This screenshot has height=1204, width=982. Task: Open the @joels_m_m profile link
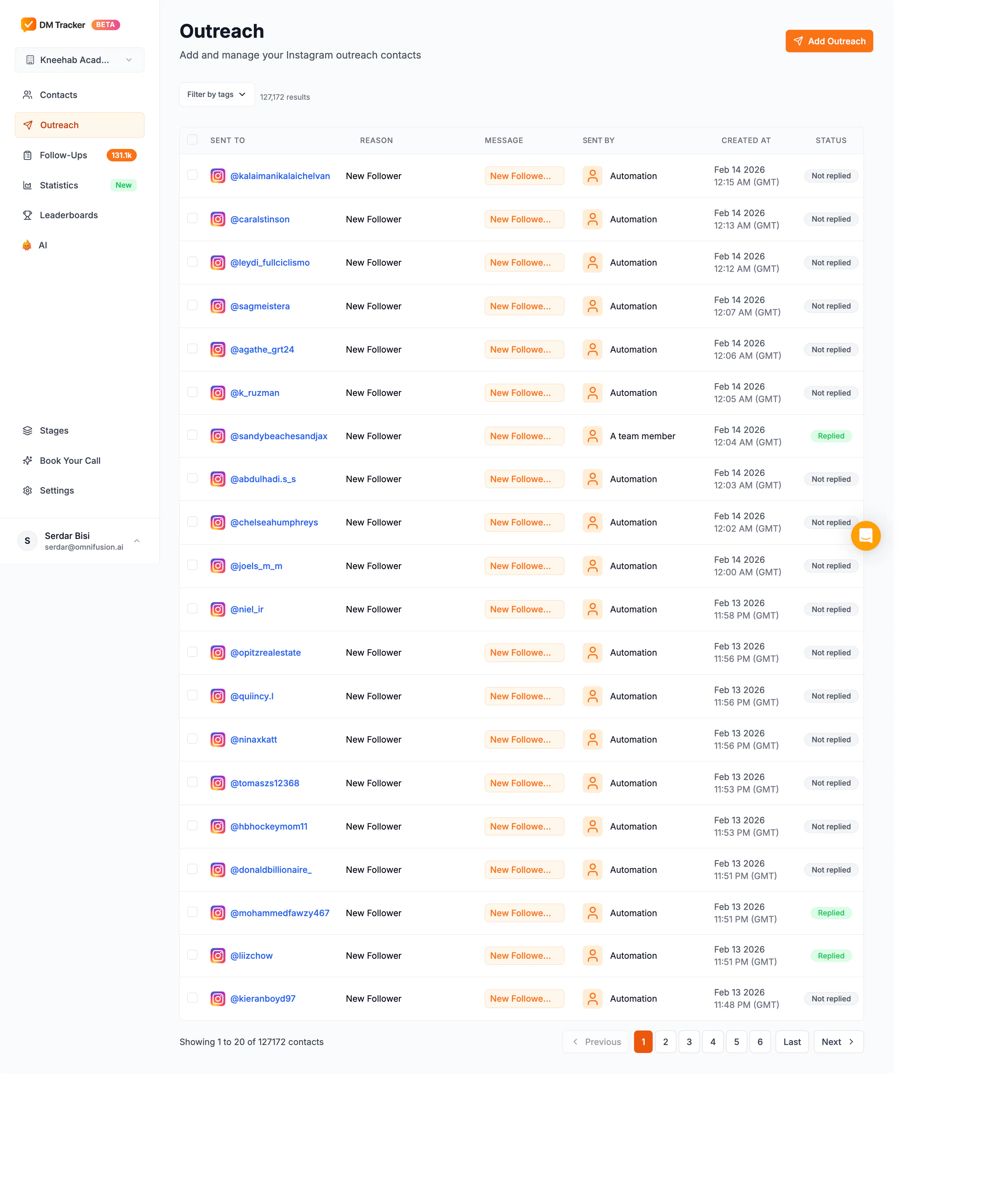256,566
